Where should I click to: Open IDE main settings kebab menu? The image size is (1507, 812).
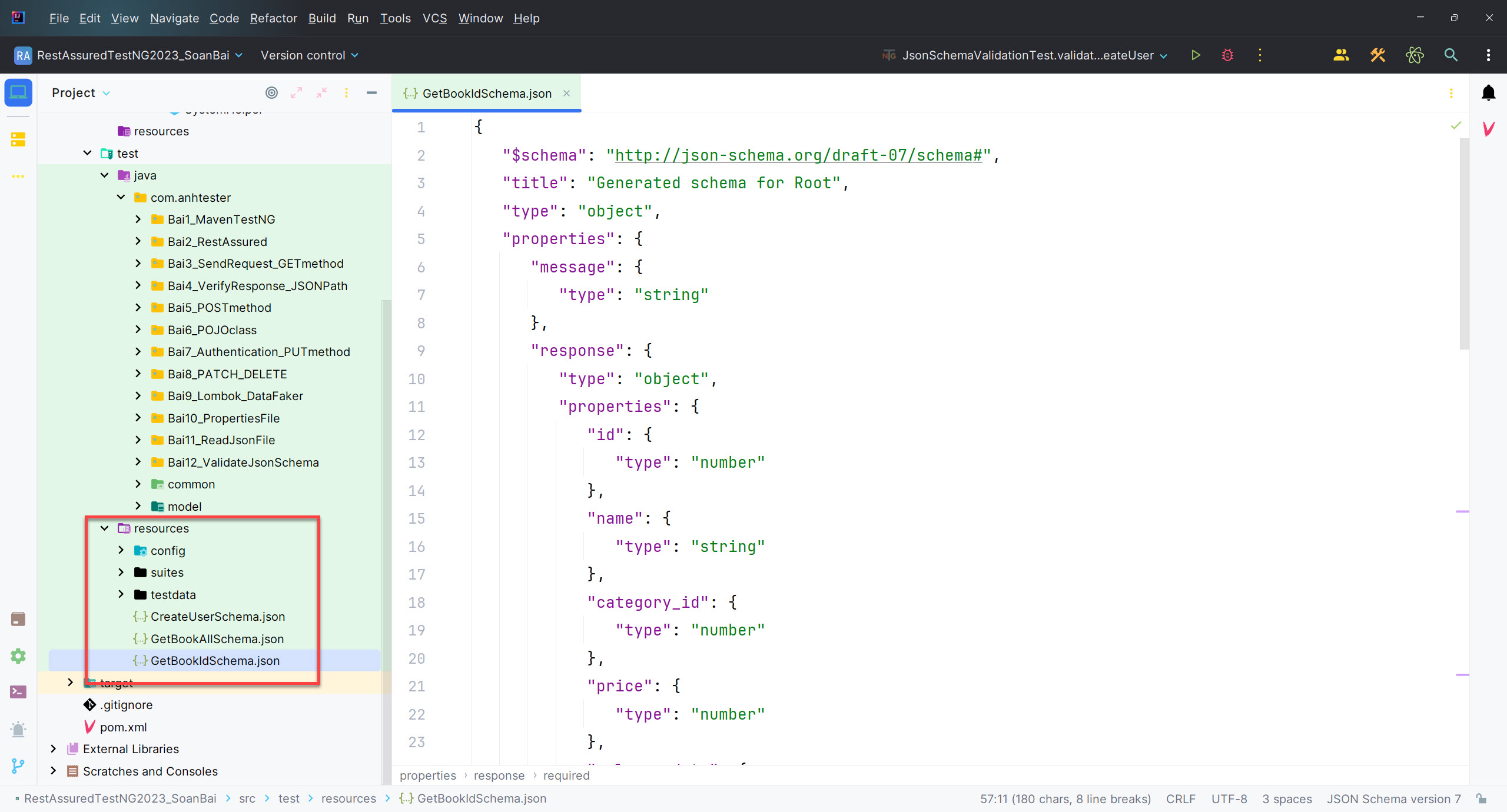tap(1488, 55)
